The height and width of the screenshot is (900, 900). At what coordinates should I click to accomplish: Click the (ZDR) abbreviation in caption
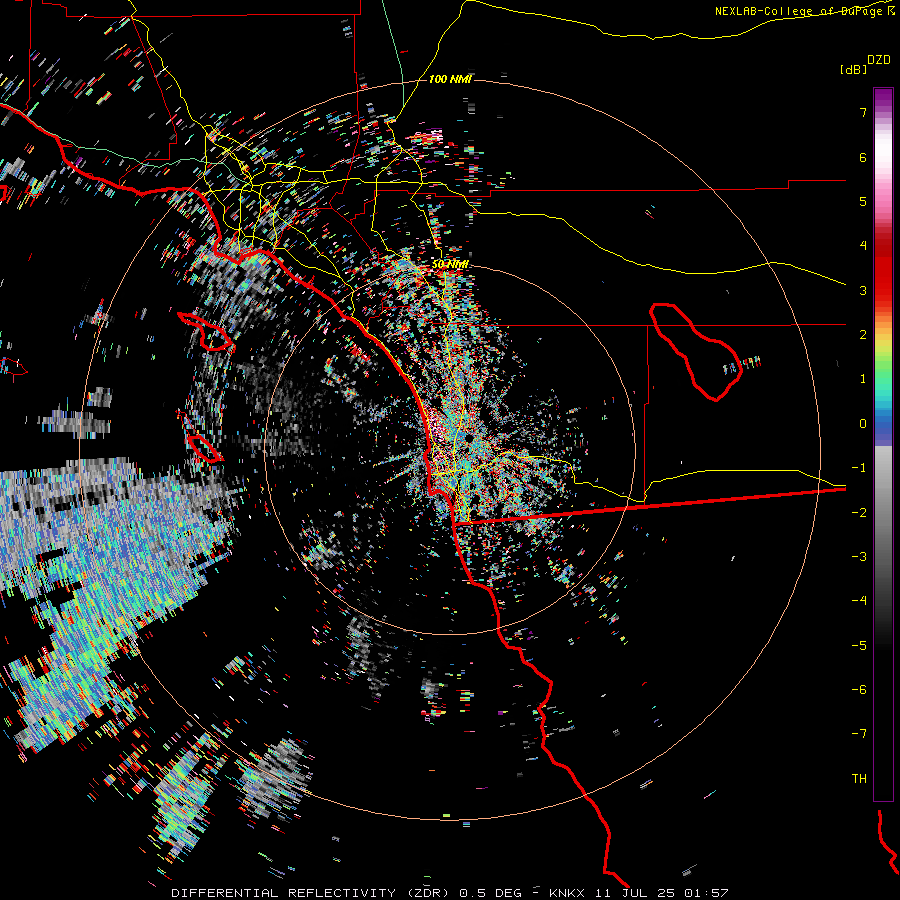pyautogui.click(x=429, y=893)
